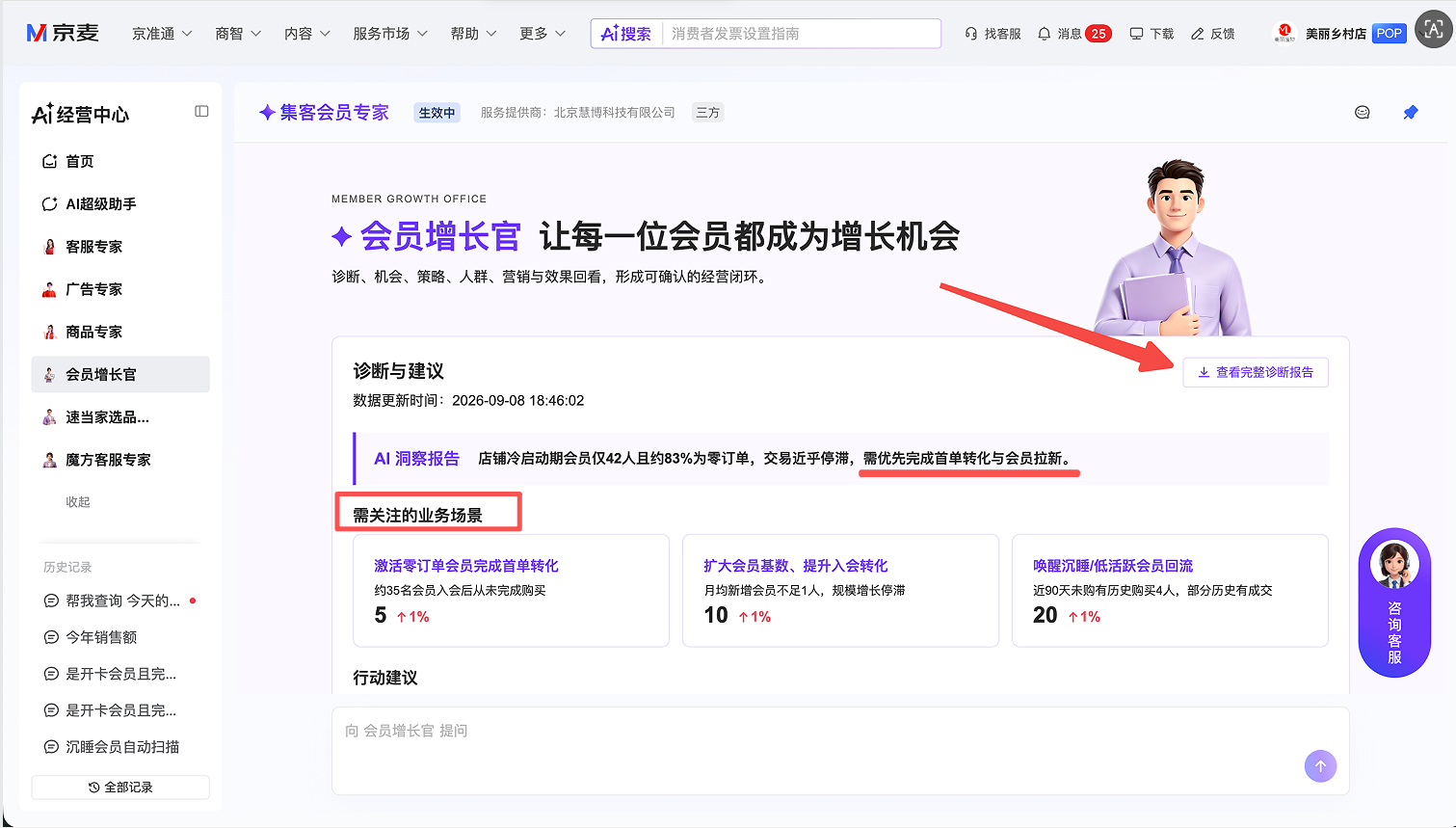Click the AI超级助手 sidebar icon

(x=49, y=204)
